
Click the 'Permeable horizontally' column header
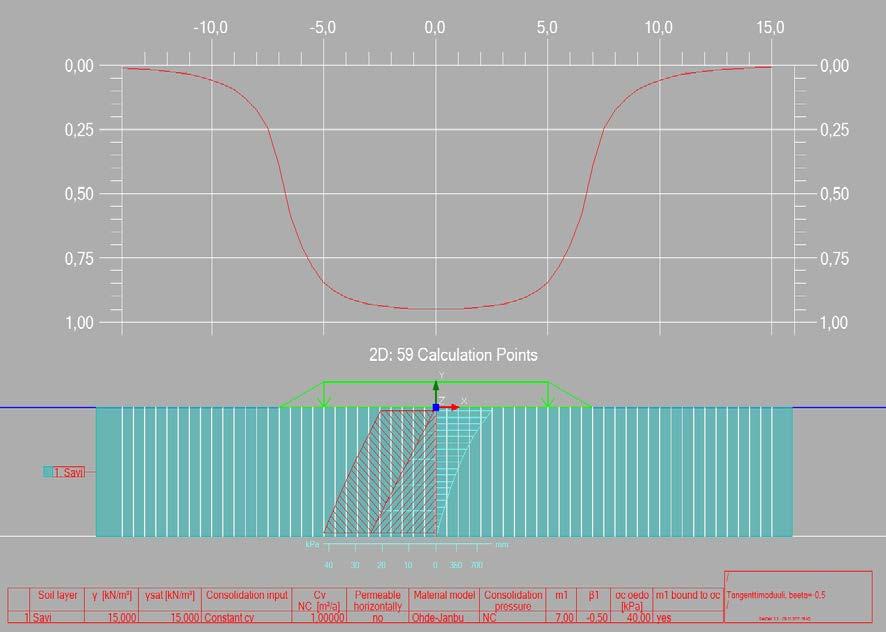point(377,600)
